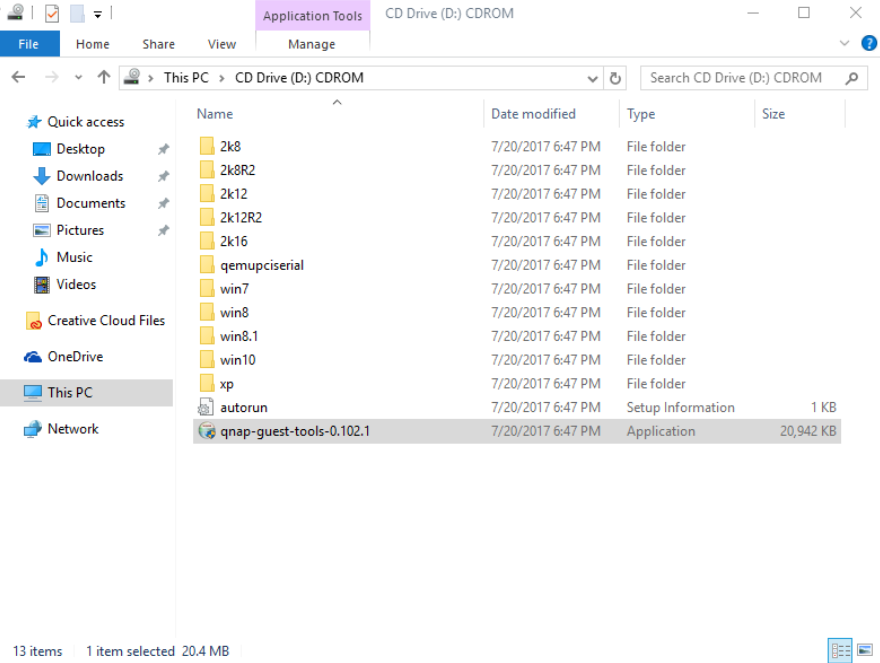Switch to the Home ribbon tab
Viewport: 880px width, 663px height.
click(x=93, y=44)
